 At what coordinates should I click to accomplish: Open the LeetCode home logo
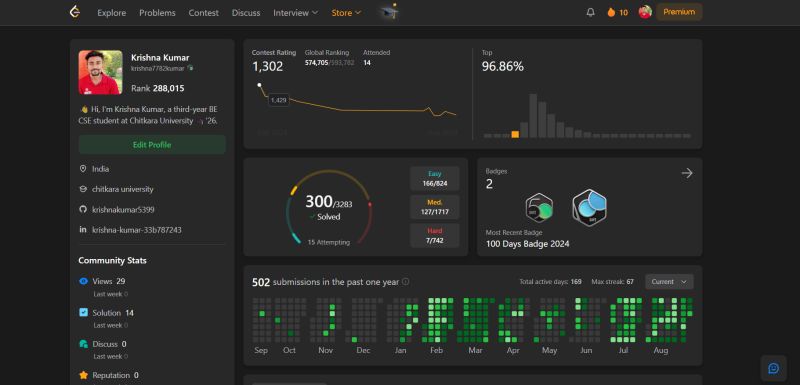75,12
